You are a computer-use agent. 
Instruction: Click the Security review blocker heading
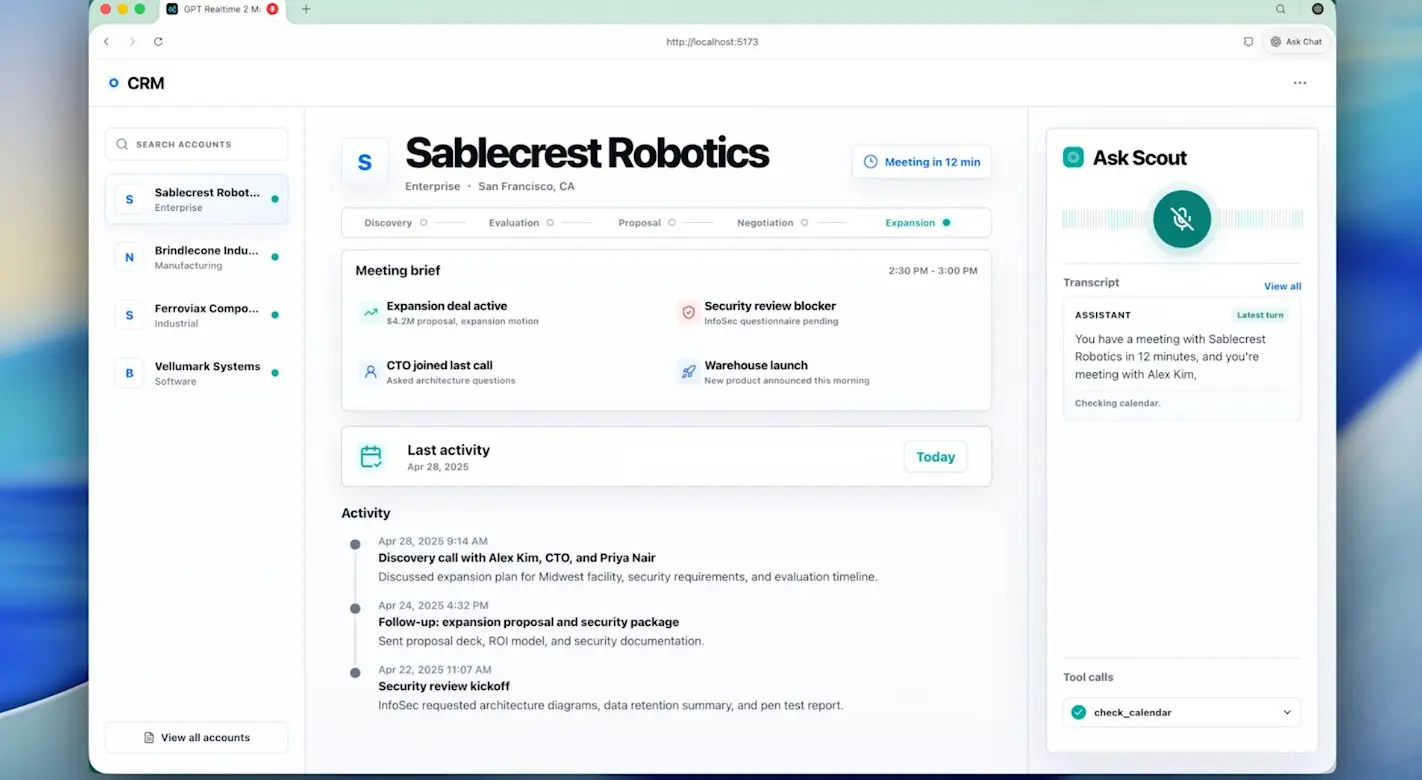[770, 306]
